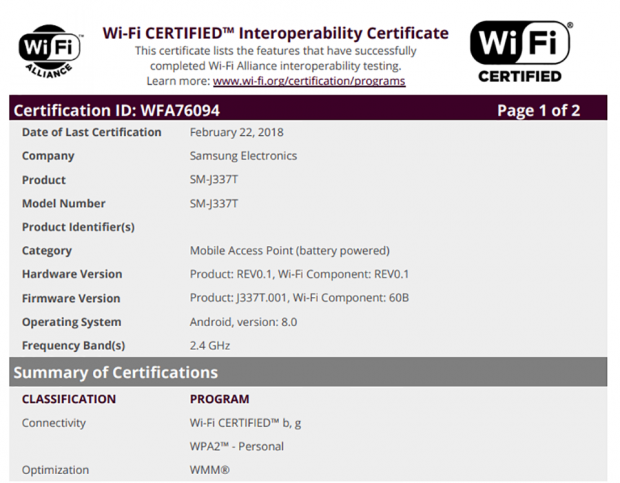Screen dimensions: 620x483
Task: Click the February 22, 2018 date value
Action: click(239, 132)
